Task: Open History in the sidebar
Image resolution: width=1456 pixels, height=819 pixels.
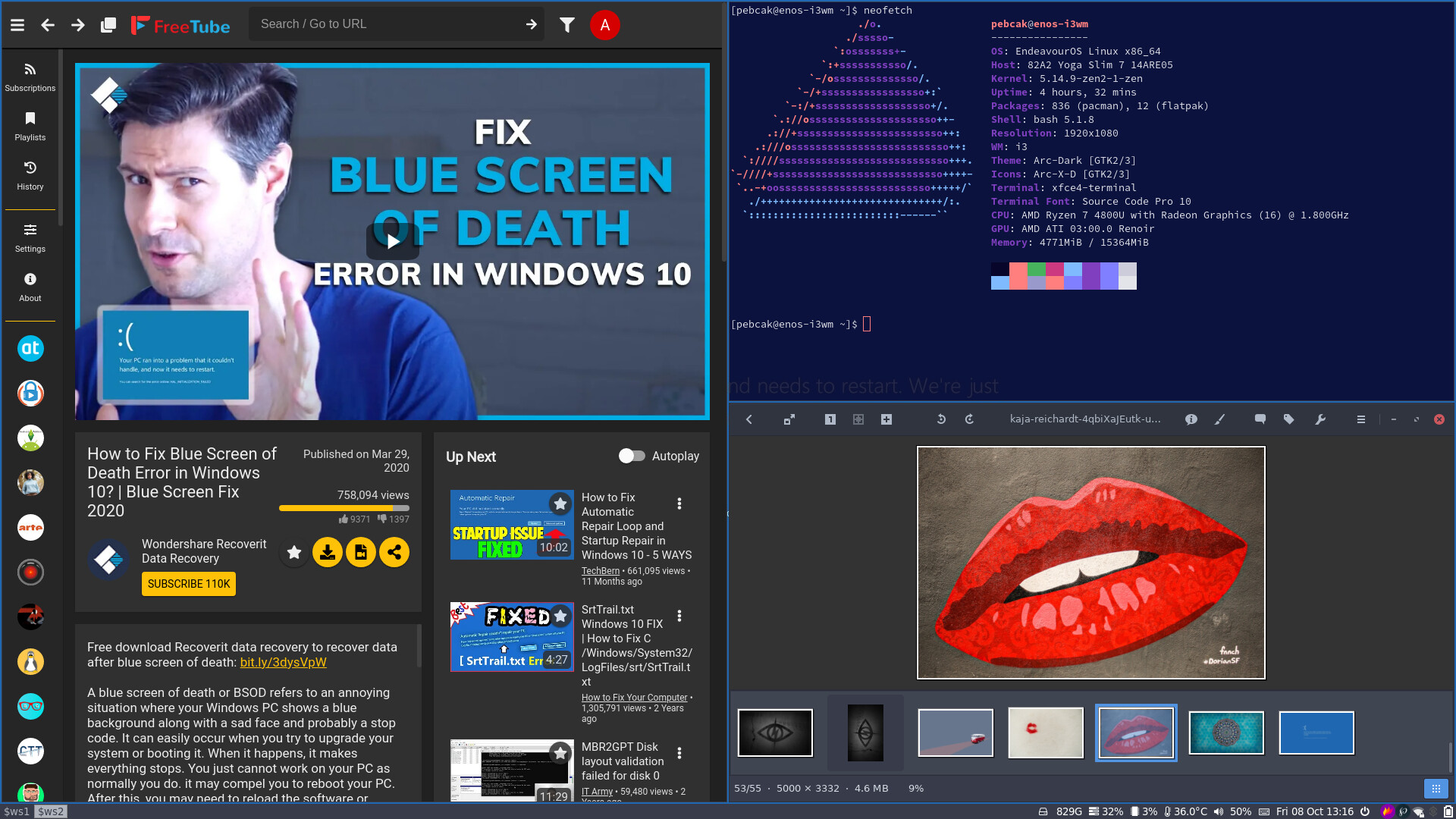Action: [30, 177]
